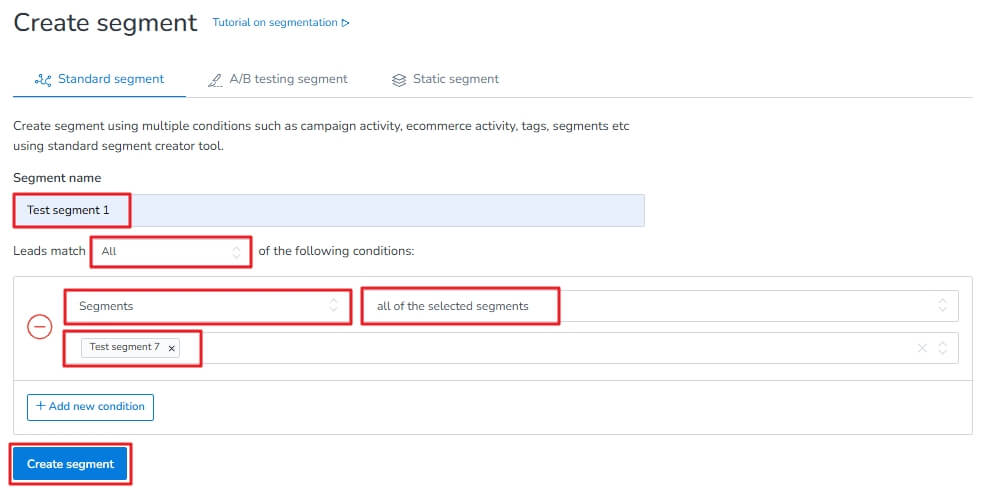Screen dimensions: 983x491
Task: Click the Standard segment tab's network icon
Action: pos(43,80)
